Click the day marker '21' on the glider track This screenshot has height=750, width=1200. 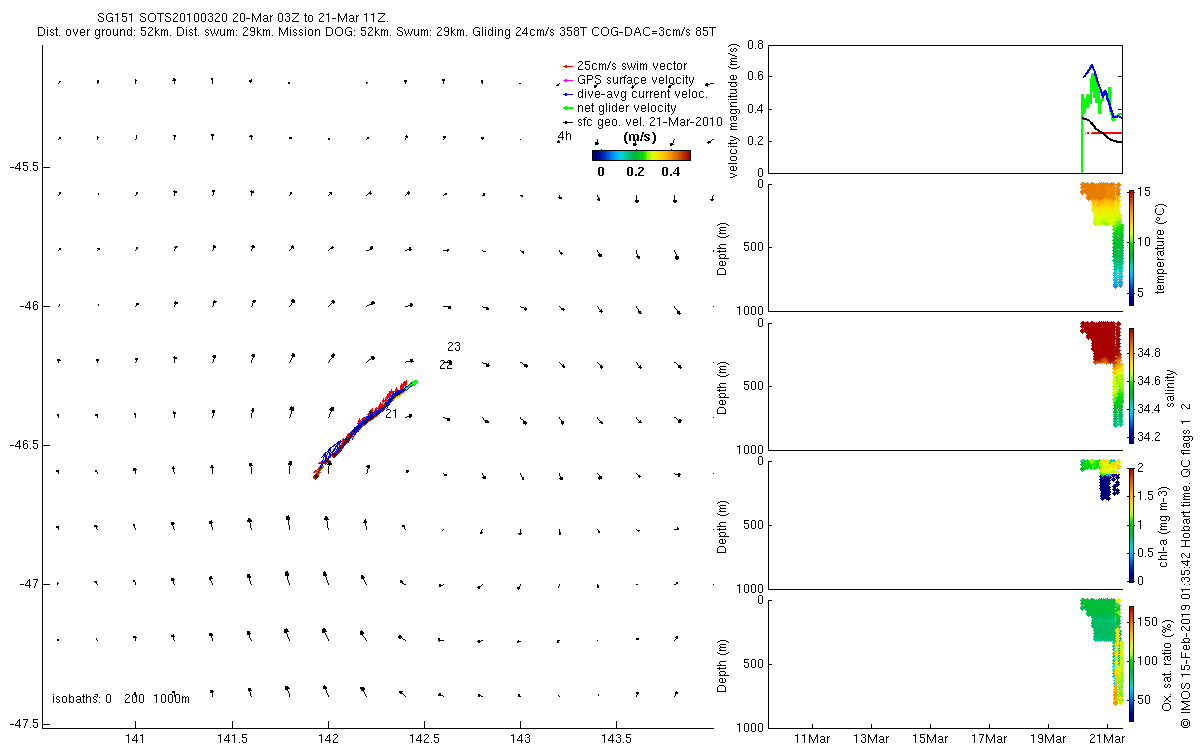click(392, 414)
